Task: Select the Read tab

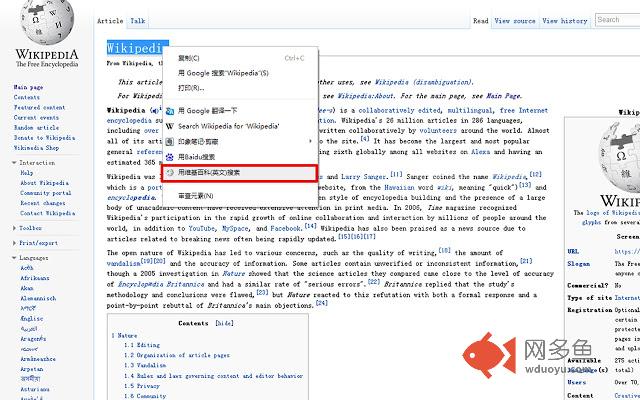Action: [480, 21]
